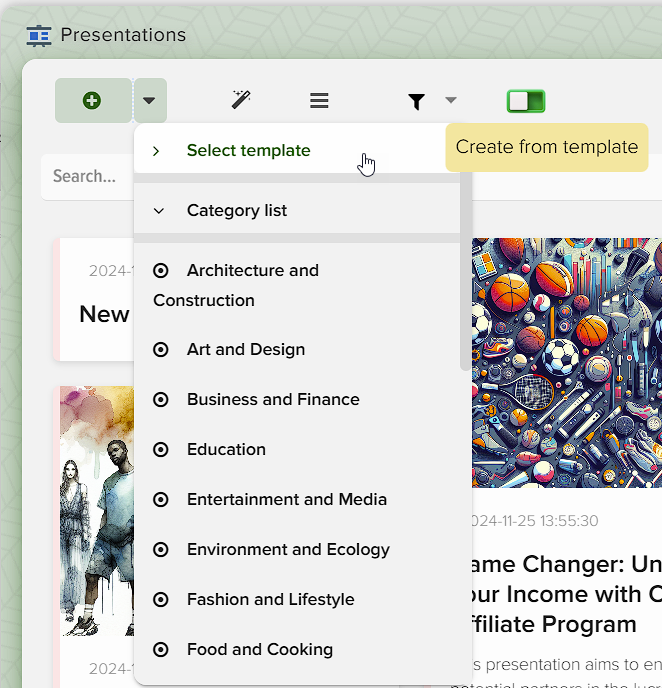Click the Category list header text
The image size is (662, 688).
coord(237,211)
